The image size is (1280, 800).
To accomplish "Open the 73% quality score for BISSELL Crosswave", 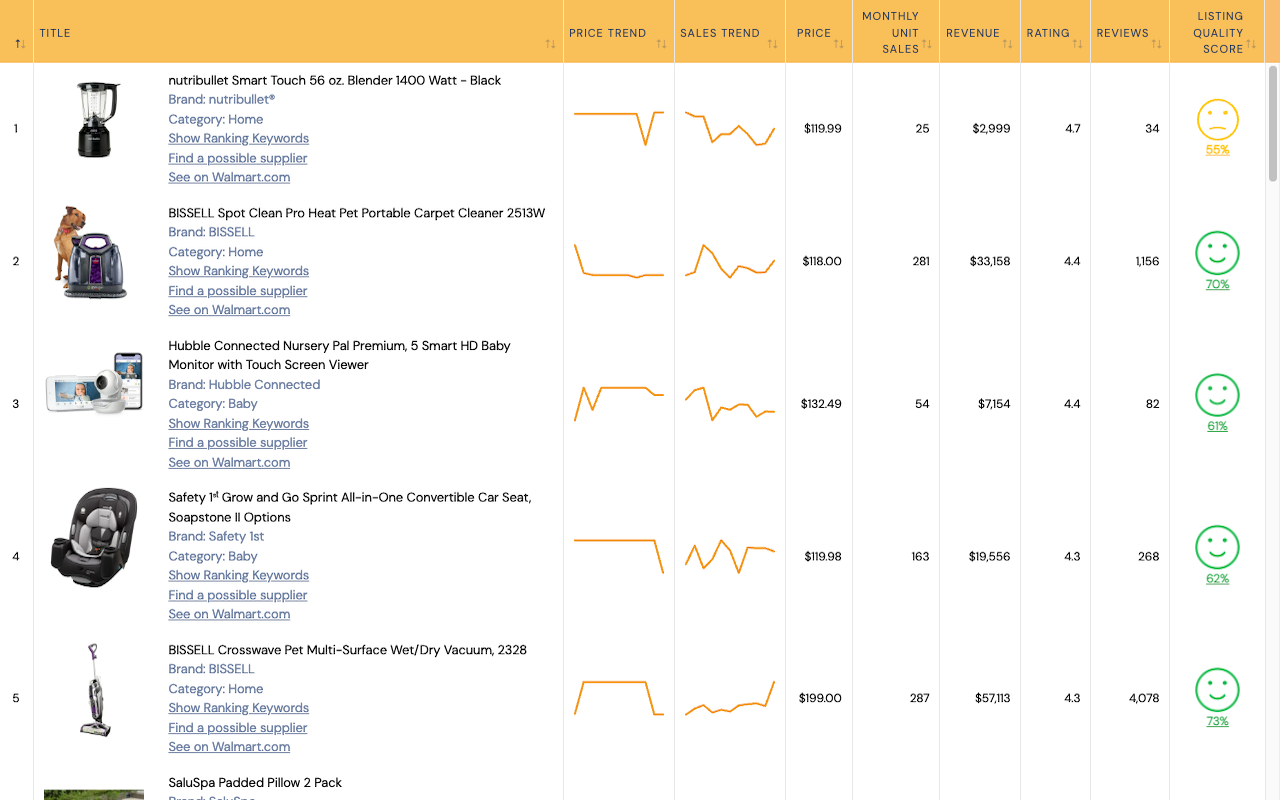I will [x=1217, y=721].
